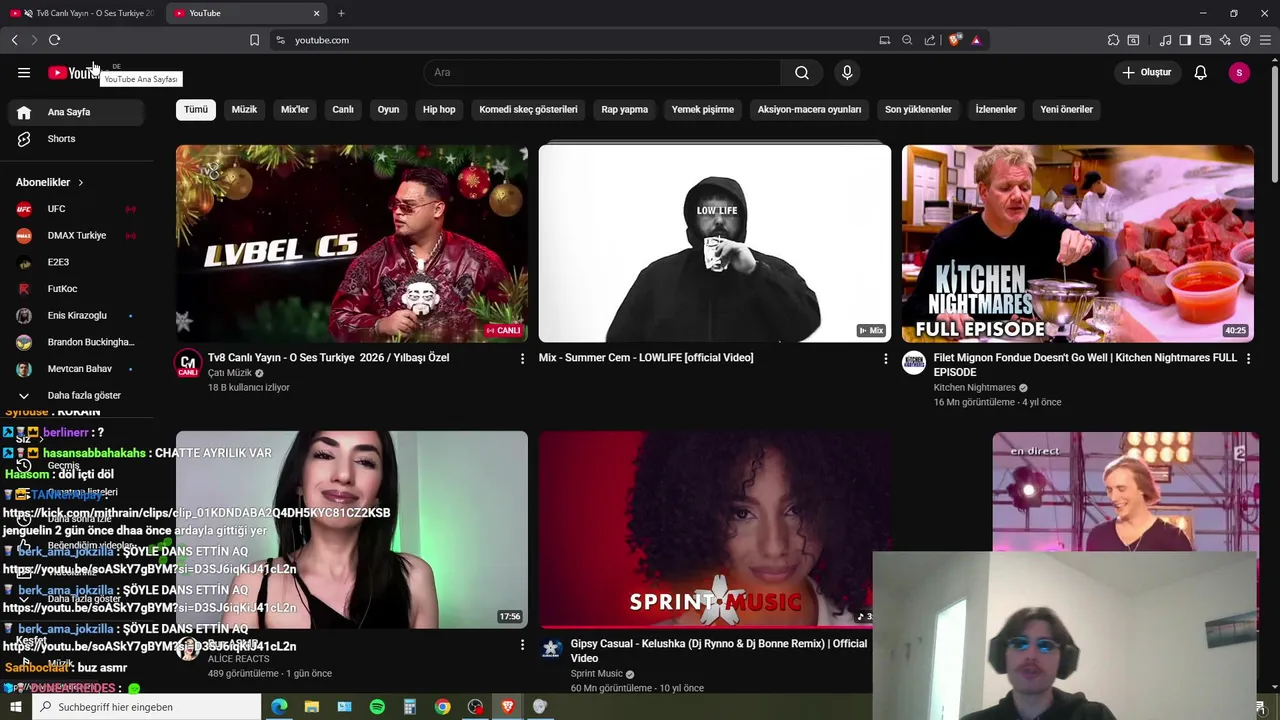Go to Ana Sayfa in the sidebar
This screenshot has width=1280, height=720.
point(78,112)
